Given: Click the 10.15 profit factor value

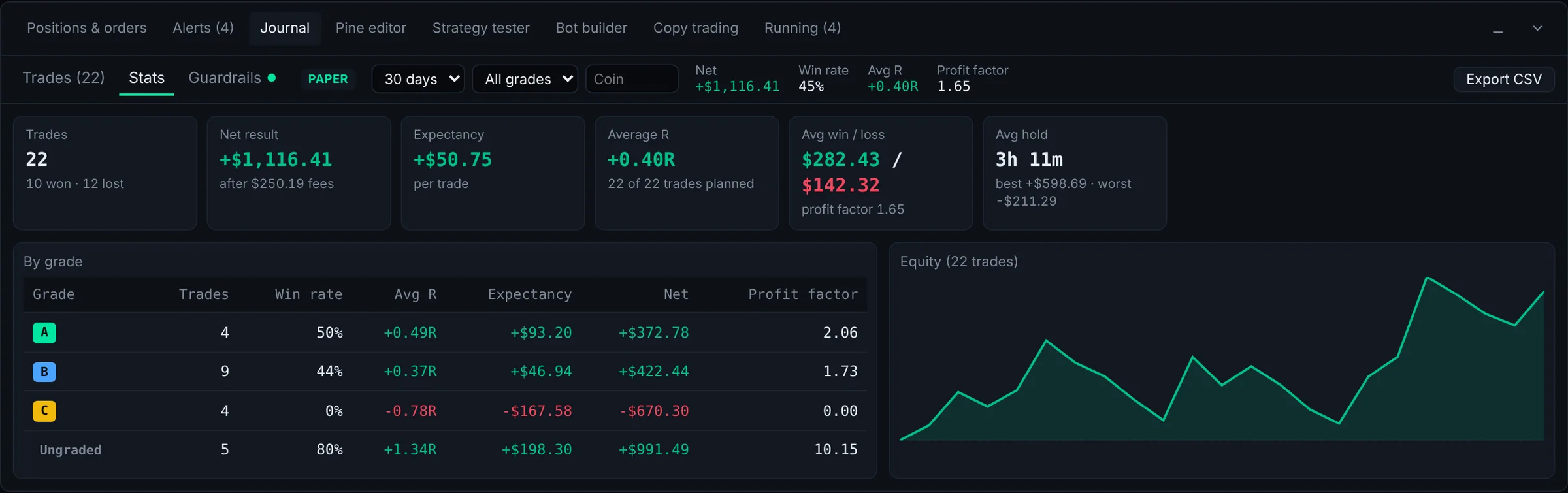Looking at the screenshot, I should 836,449.
